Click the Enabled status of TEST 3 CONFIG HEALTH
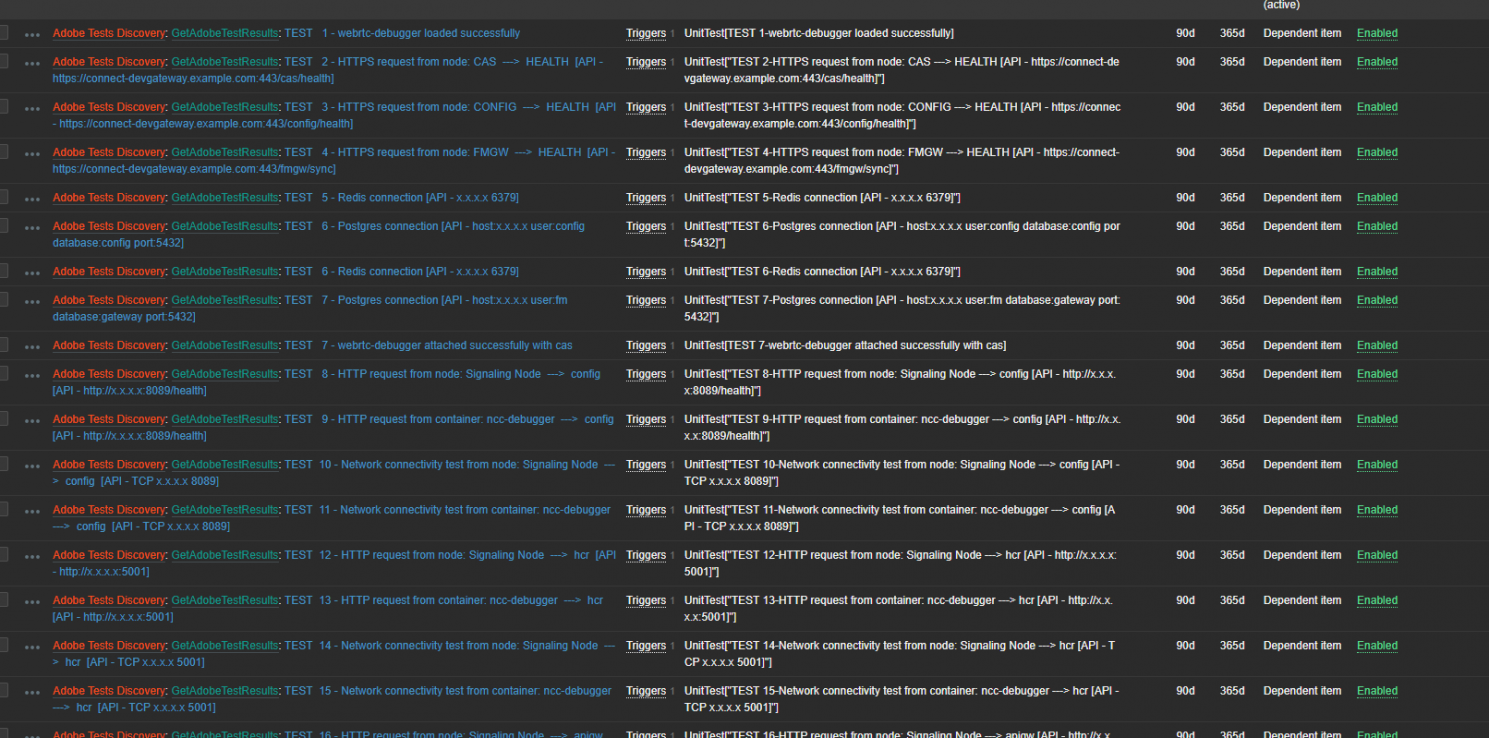The height and width of the screenshot is (738, 1489). point(1377,107)
